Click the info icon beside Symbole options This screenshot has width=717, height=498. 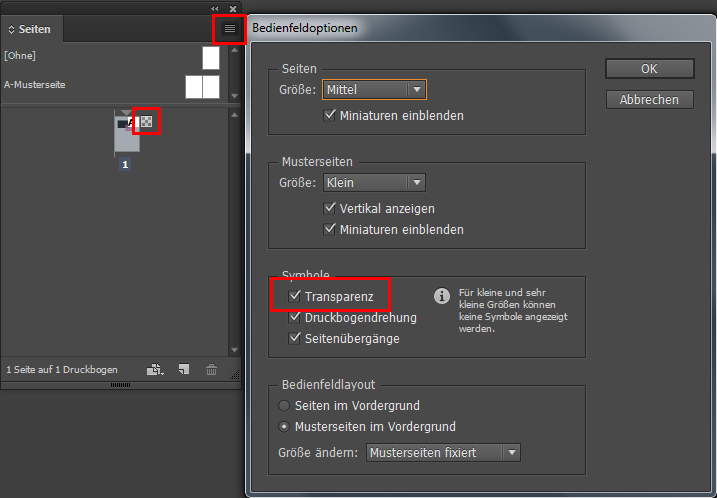pyautogui.click(x=440, y=296)
